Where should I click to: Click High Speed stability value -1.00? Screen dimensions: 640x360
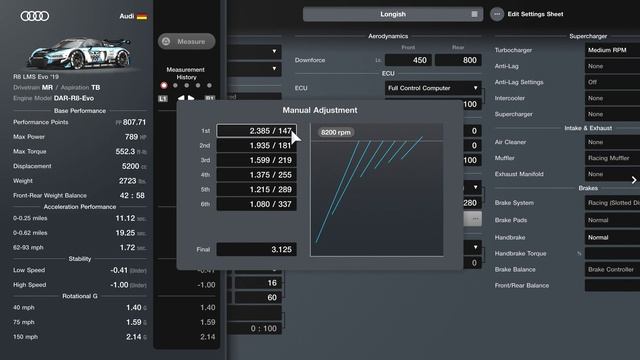[x=119, y=285]
